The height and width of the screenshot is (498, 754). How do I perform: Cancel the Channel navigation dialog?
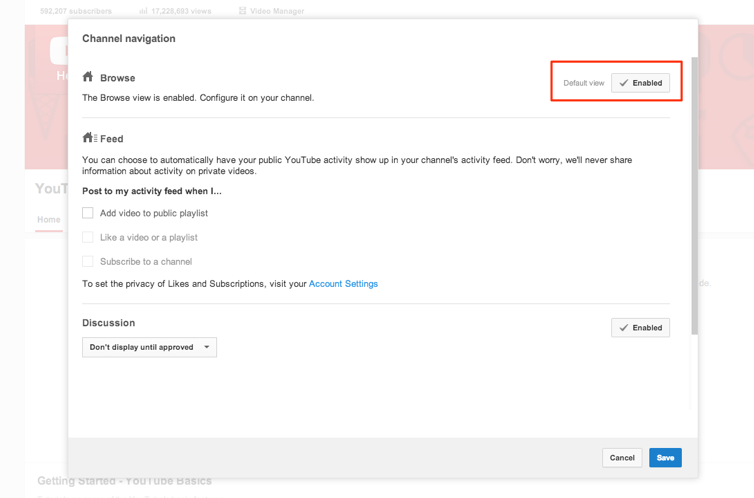(x=622, y=457)
